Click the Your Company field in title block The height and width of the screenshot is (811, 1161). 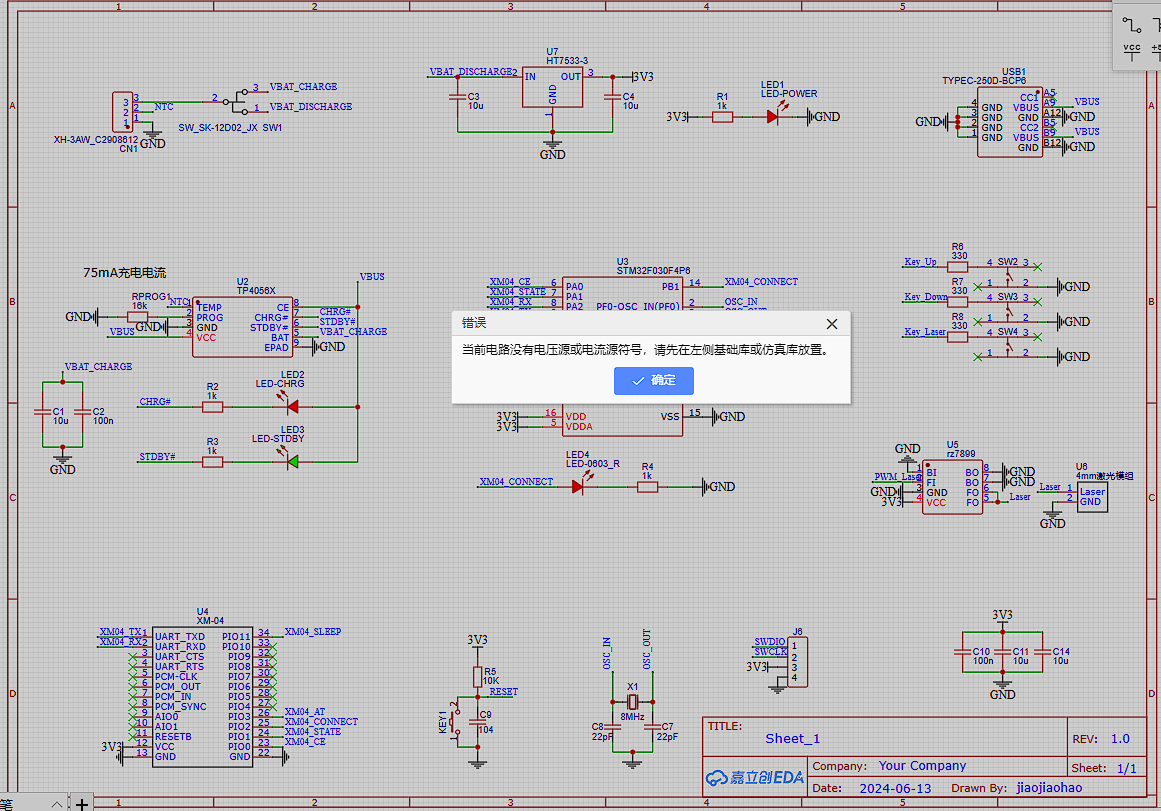(922, 766)
